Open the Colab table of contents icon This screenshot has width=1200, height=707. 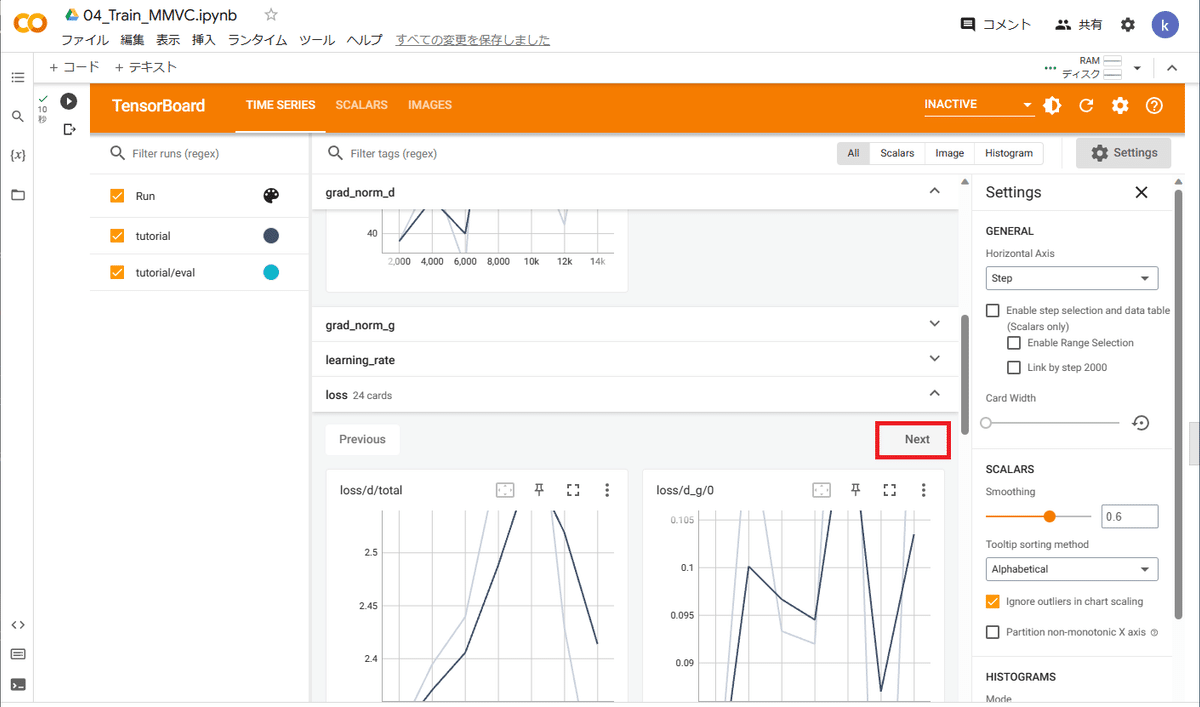[17, 77]
